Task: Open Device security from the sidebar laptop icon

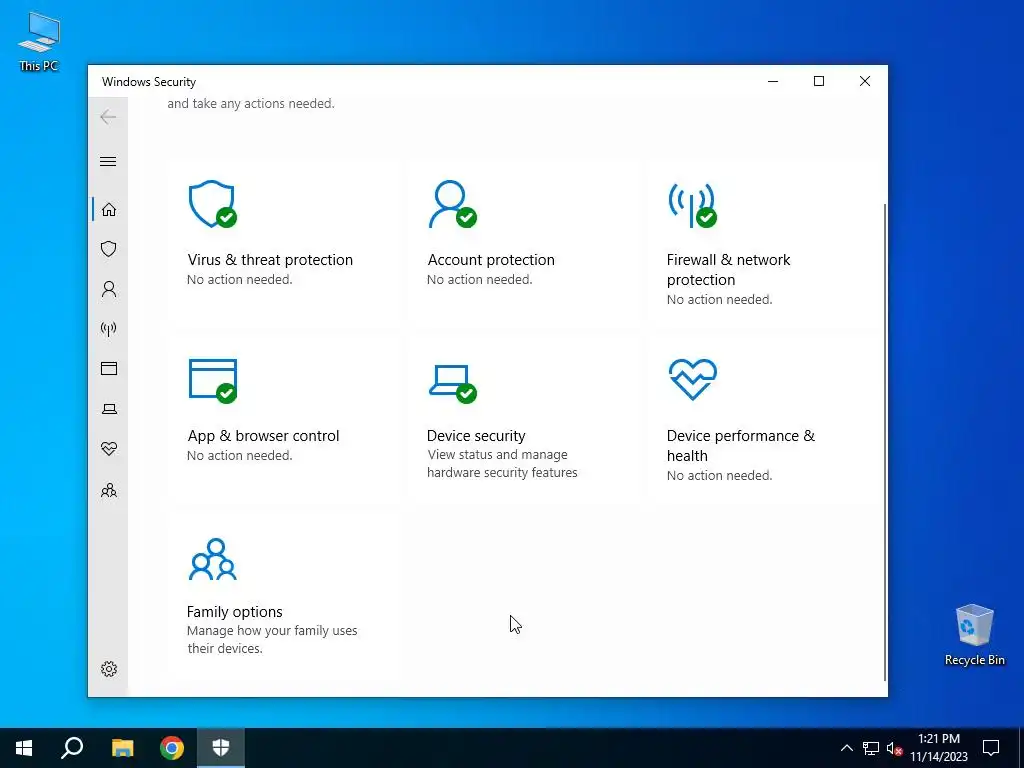Action: [x=109, y=409]
